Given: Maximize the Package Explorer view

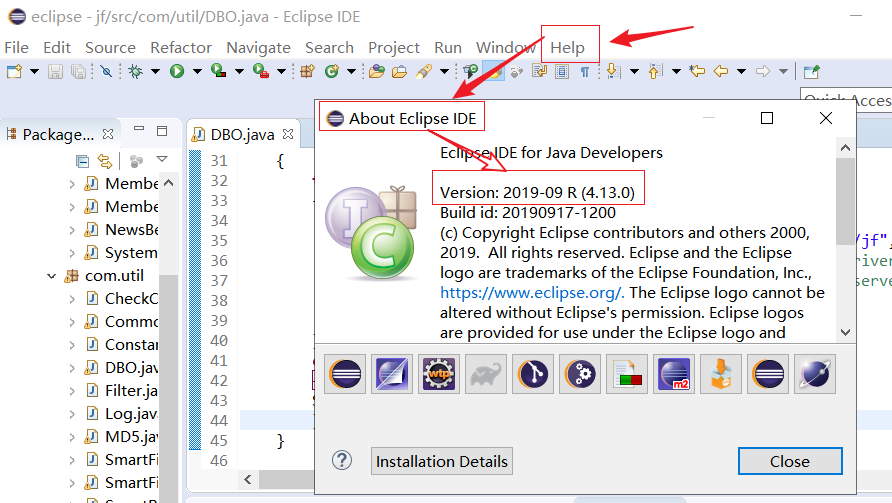Looking at the screenshot, I should [x=162, y=131].
